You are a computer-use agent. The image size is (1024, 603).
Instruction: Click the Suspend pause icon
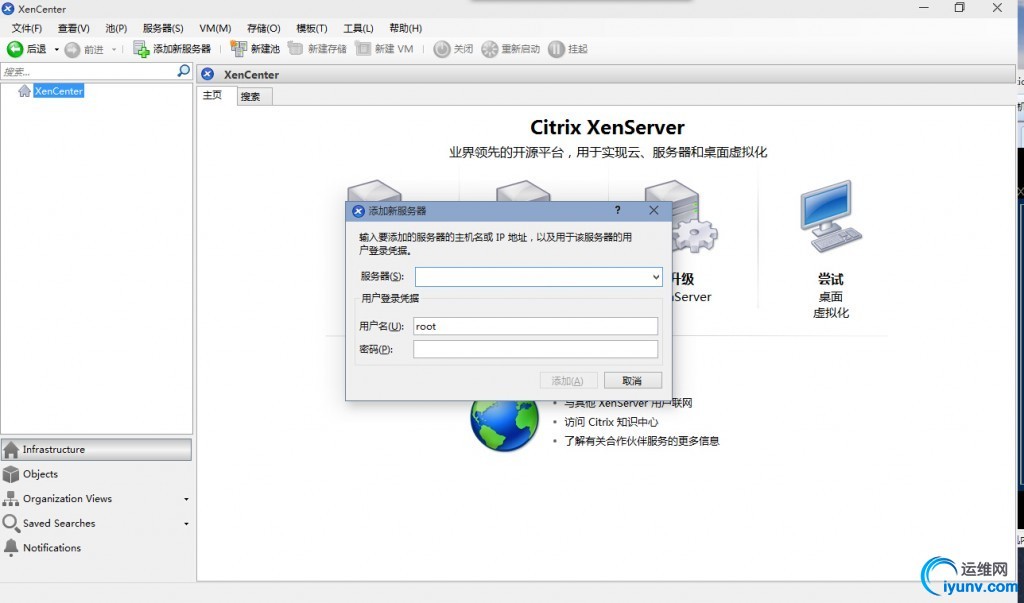click(x=556, y=49)
